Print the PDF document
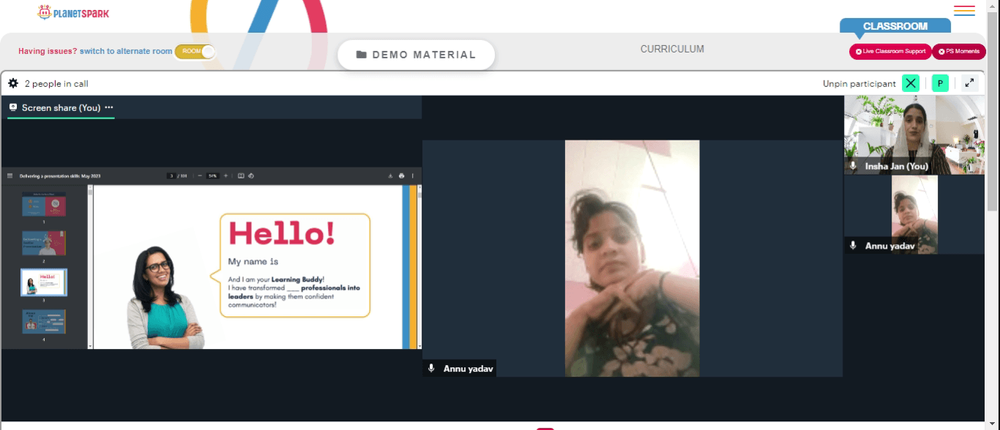The height and width of the screenshot is (430, 1000). click(x=401, y=176)
